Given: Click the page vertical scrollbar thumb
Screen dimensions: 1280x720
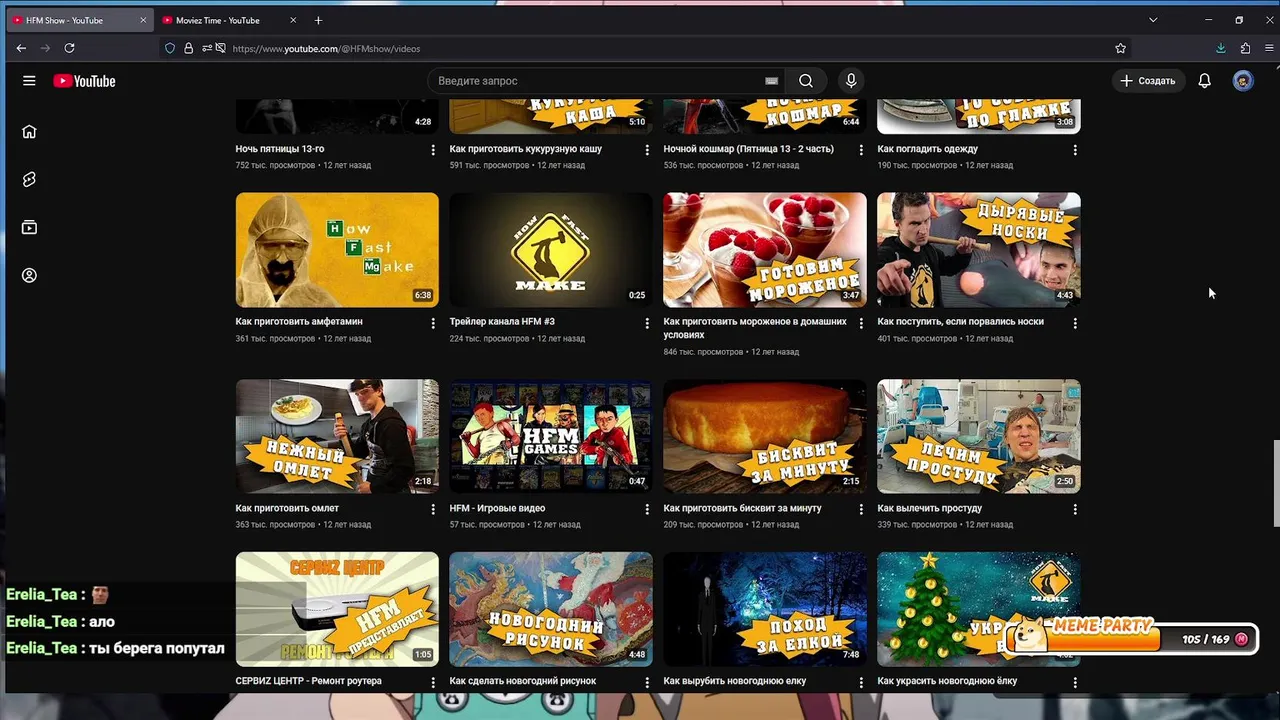Looking at the screenshot, I should point(1275,483).
